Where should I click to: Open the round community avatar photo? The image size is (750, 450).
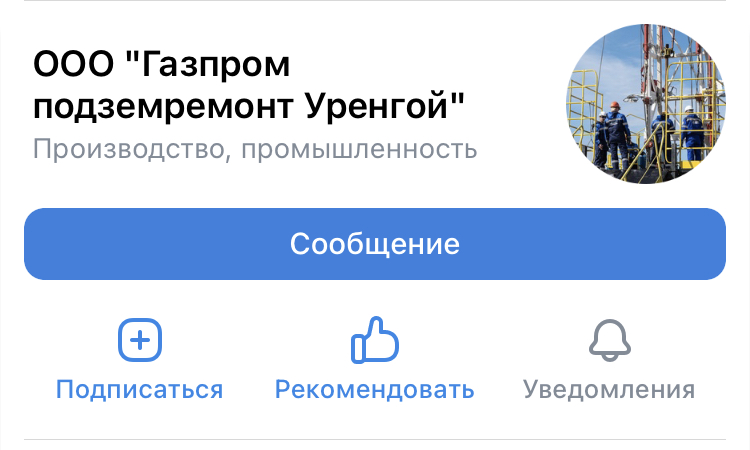click(646, 104)
